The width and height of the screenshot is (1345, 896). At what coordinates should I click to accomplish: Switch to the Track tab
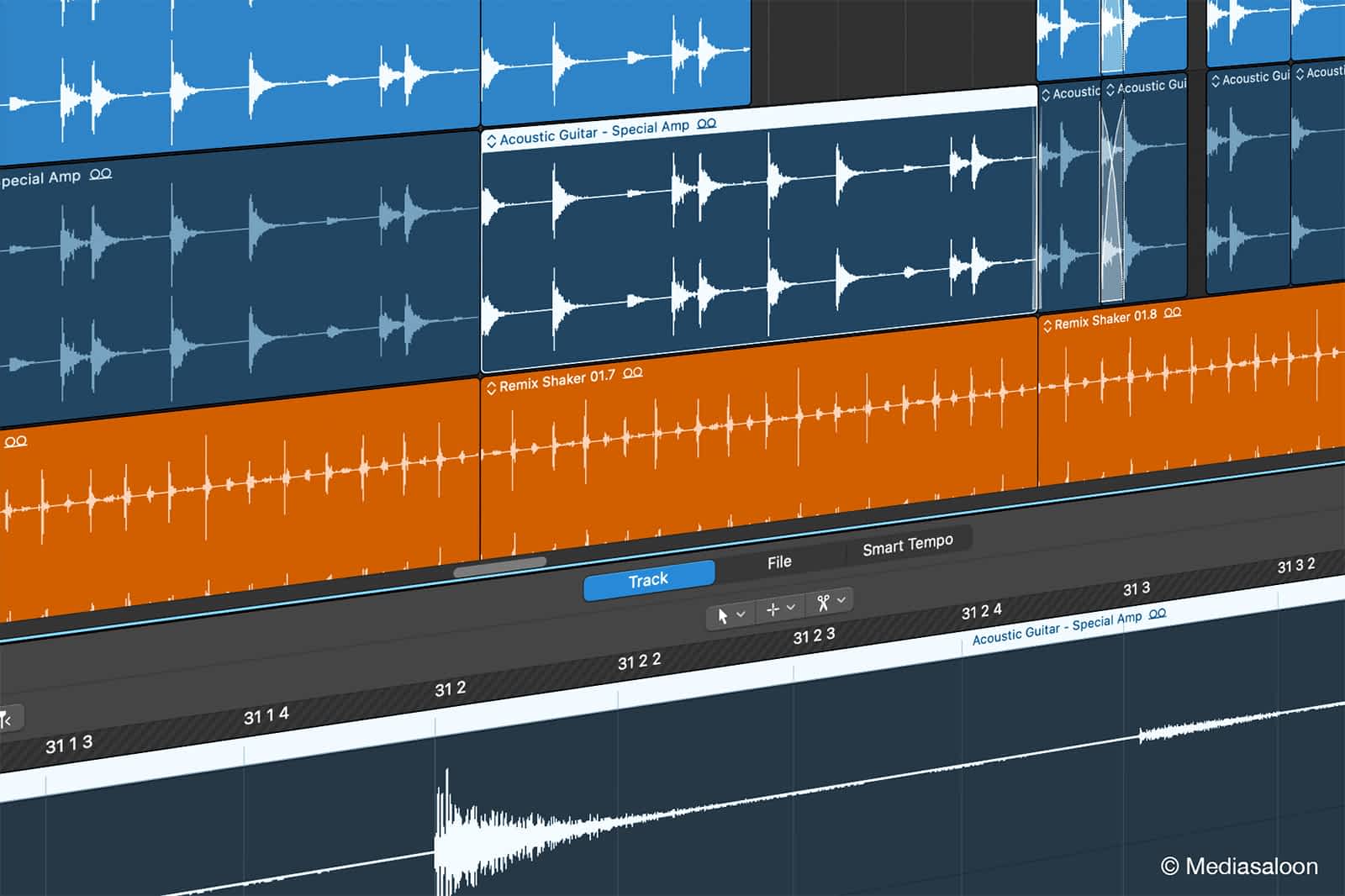point(648,580)
